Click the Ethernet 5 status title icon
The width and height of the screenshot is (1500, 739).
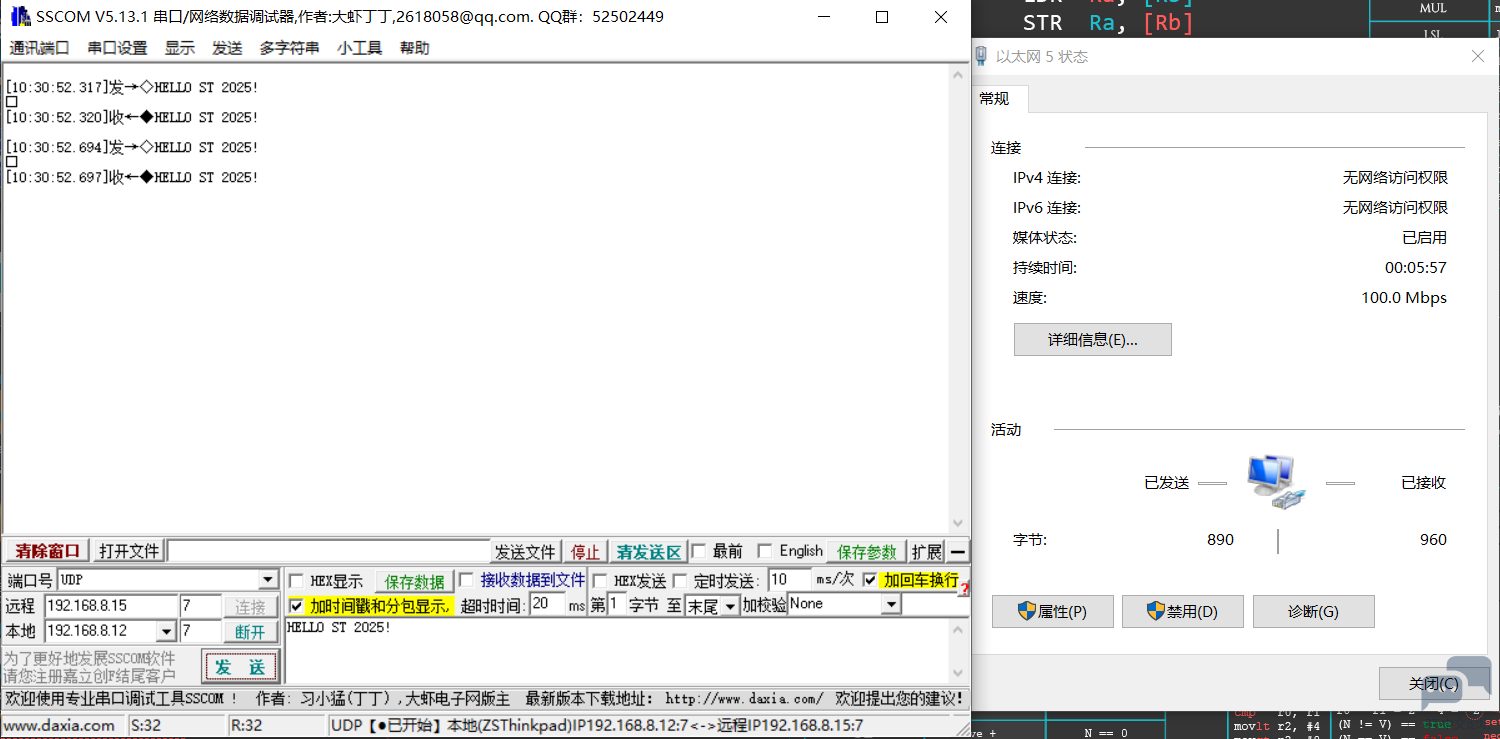tap(981, 57)
